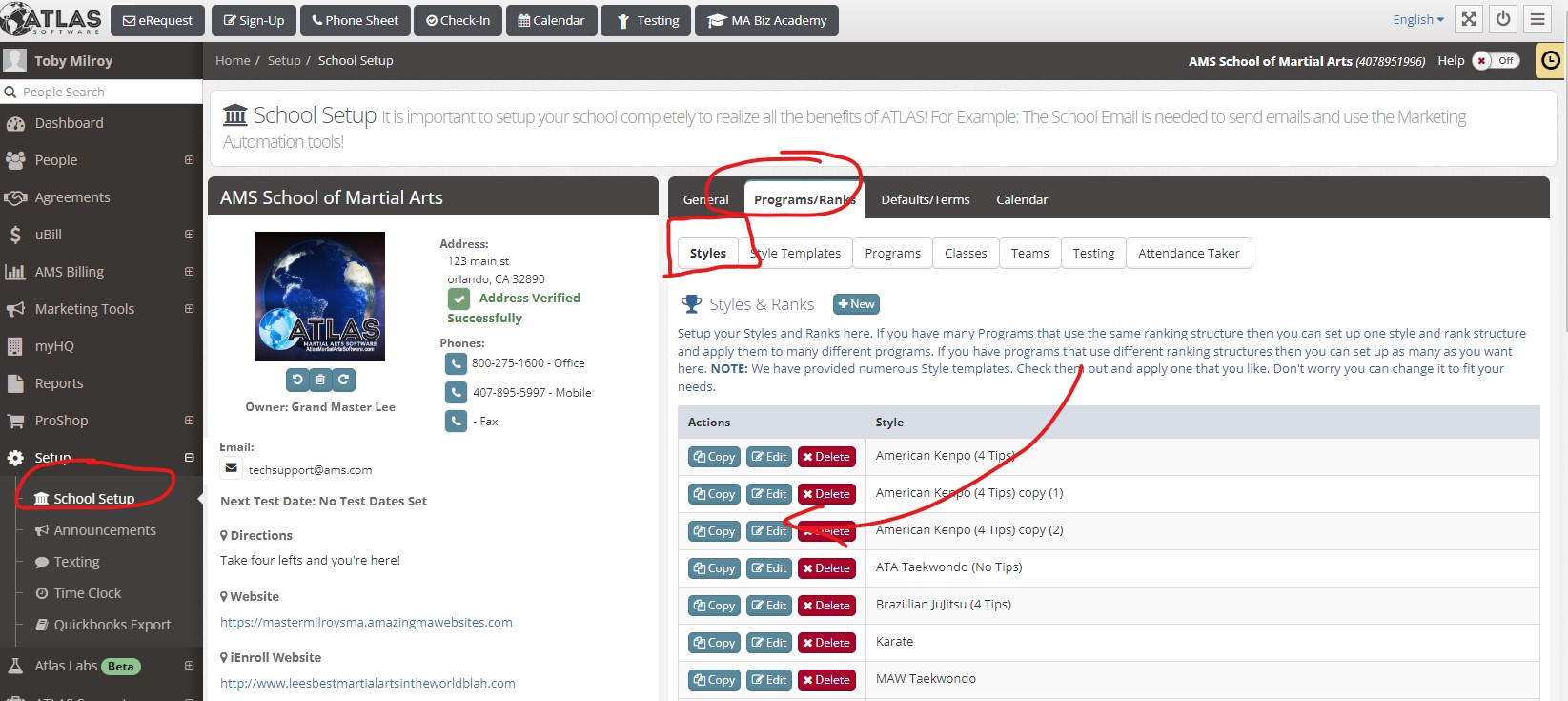Image resolution: width=1568 pixels, height=701 pixels.
Task: Open the English language dropdown
Action: point(1417,20)
